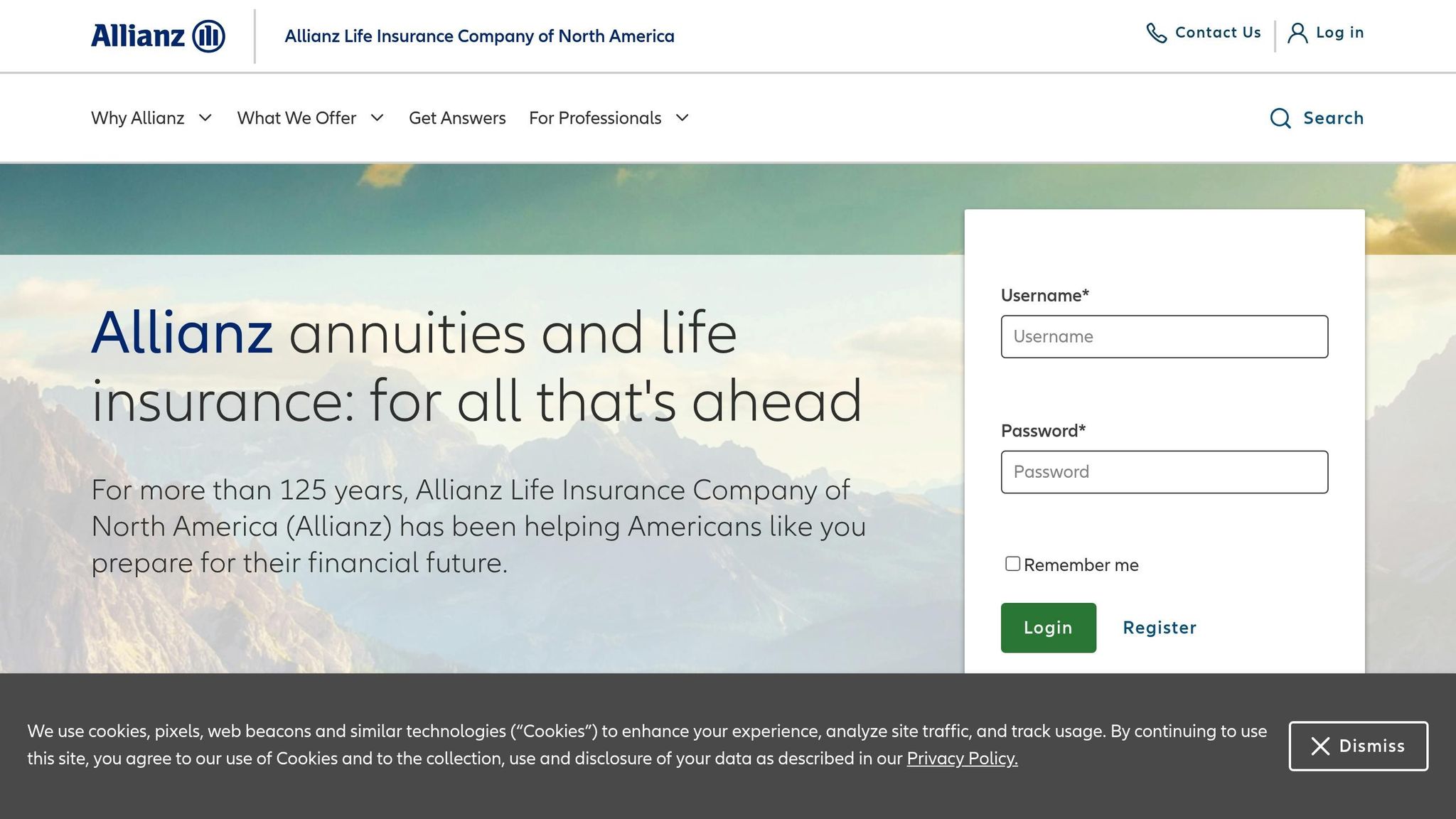This screenshot has width=1456, height=819.
Task: Open Contact Us from the header
Action: [x=1217, y=32]
